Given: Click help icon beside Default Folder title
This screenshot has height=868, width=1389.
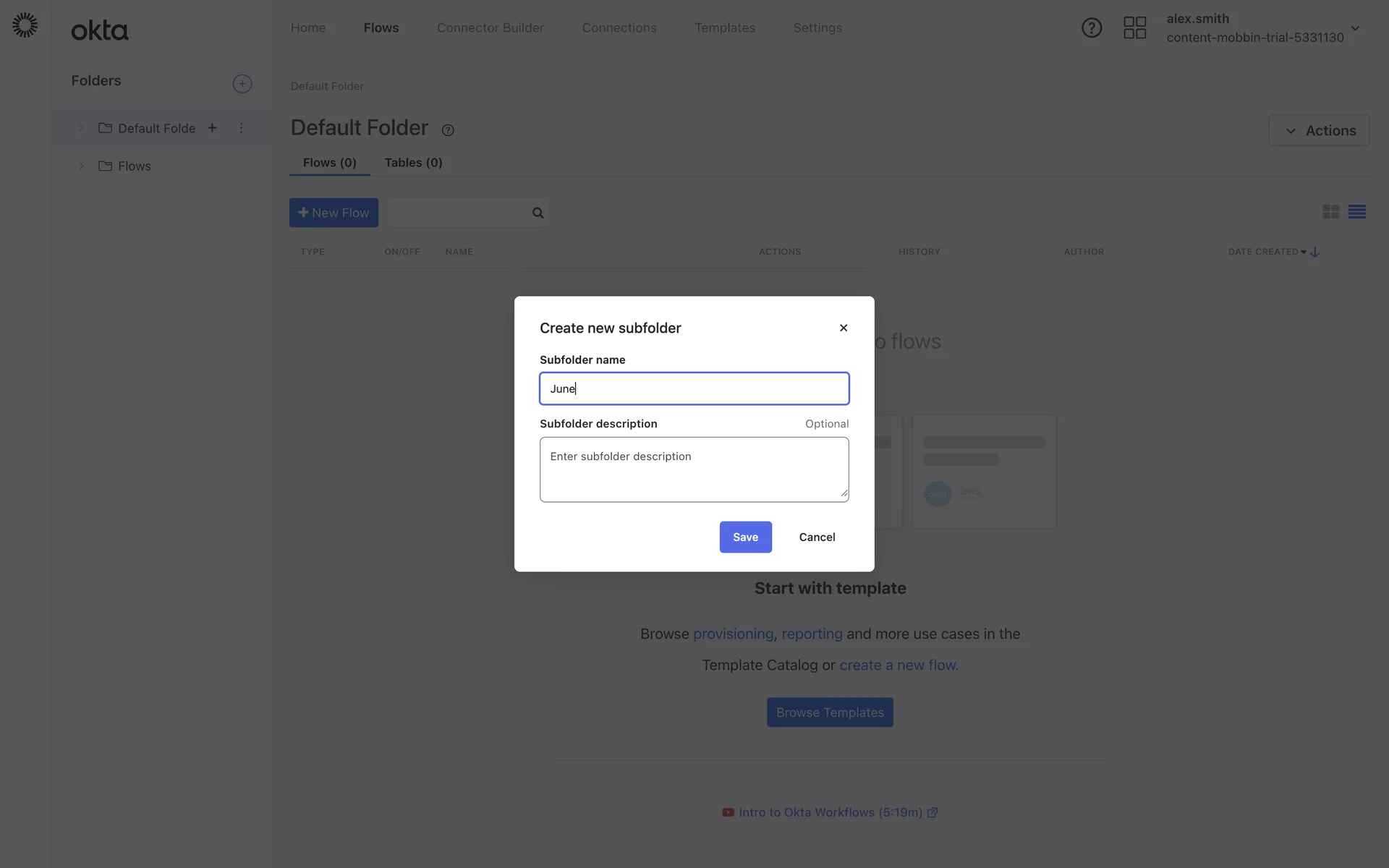Looking at the screenshot, I should pyautogui.click(x=448, y=130).
